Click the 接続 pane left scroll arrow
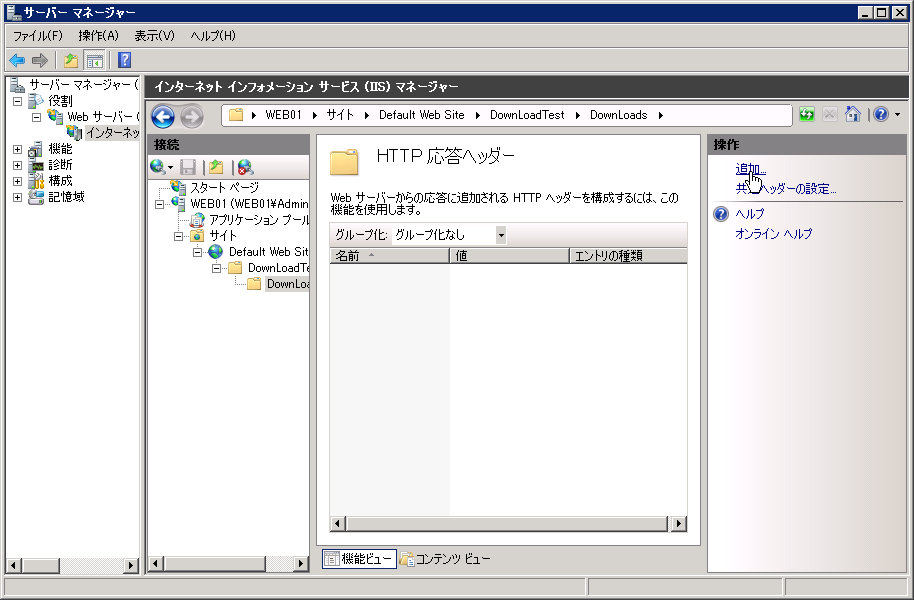The height and width of the screenshot is (600, 914). click(x=155, y=563)
